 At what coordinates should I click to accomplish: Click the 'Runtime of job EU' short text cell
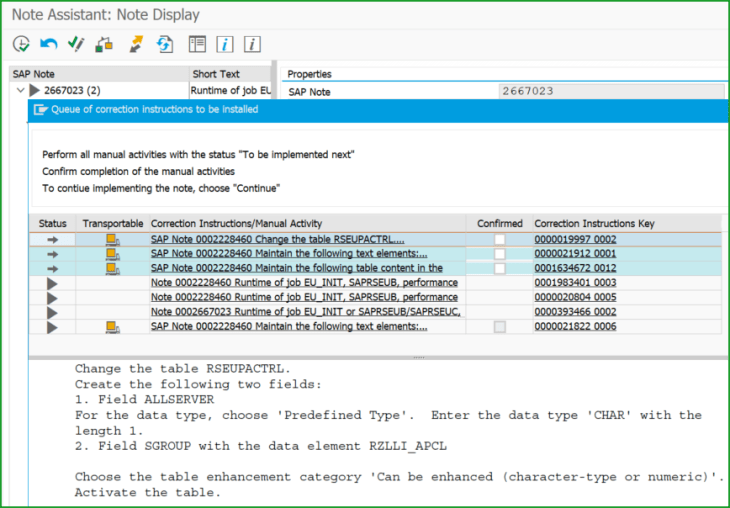230,90
